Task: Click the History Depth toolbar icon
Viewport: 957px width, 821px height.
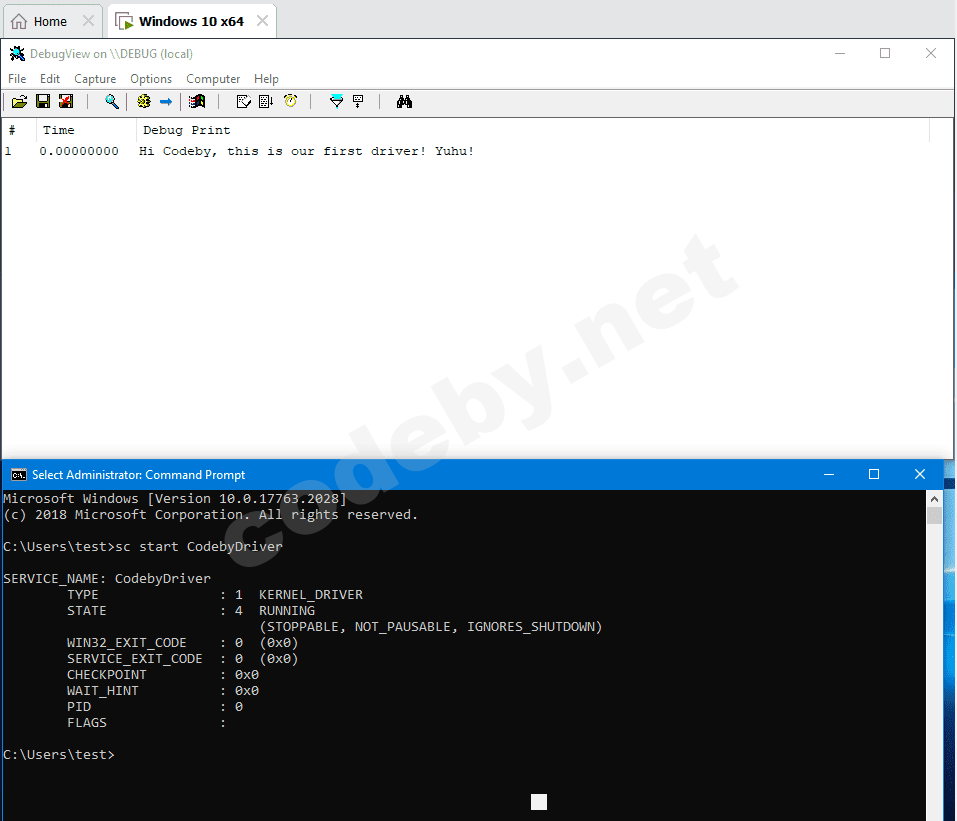Action: (358, 101)
